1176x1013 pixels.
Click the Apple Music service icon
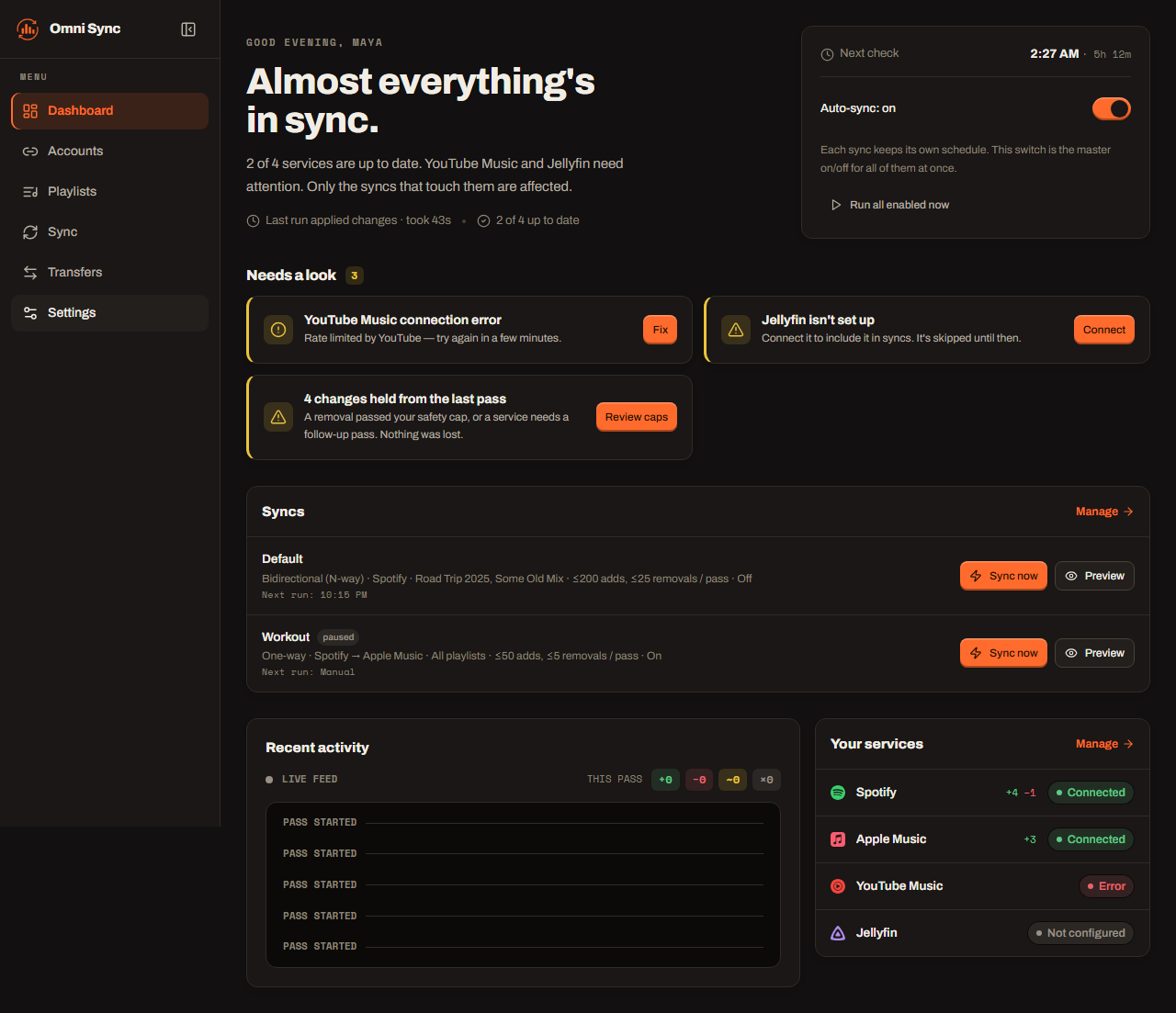click(x=838, y=839)
